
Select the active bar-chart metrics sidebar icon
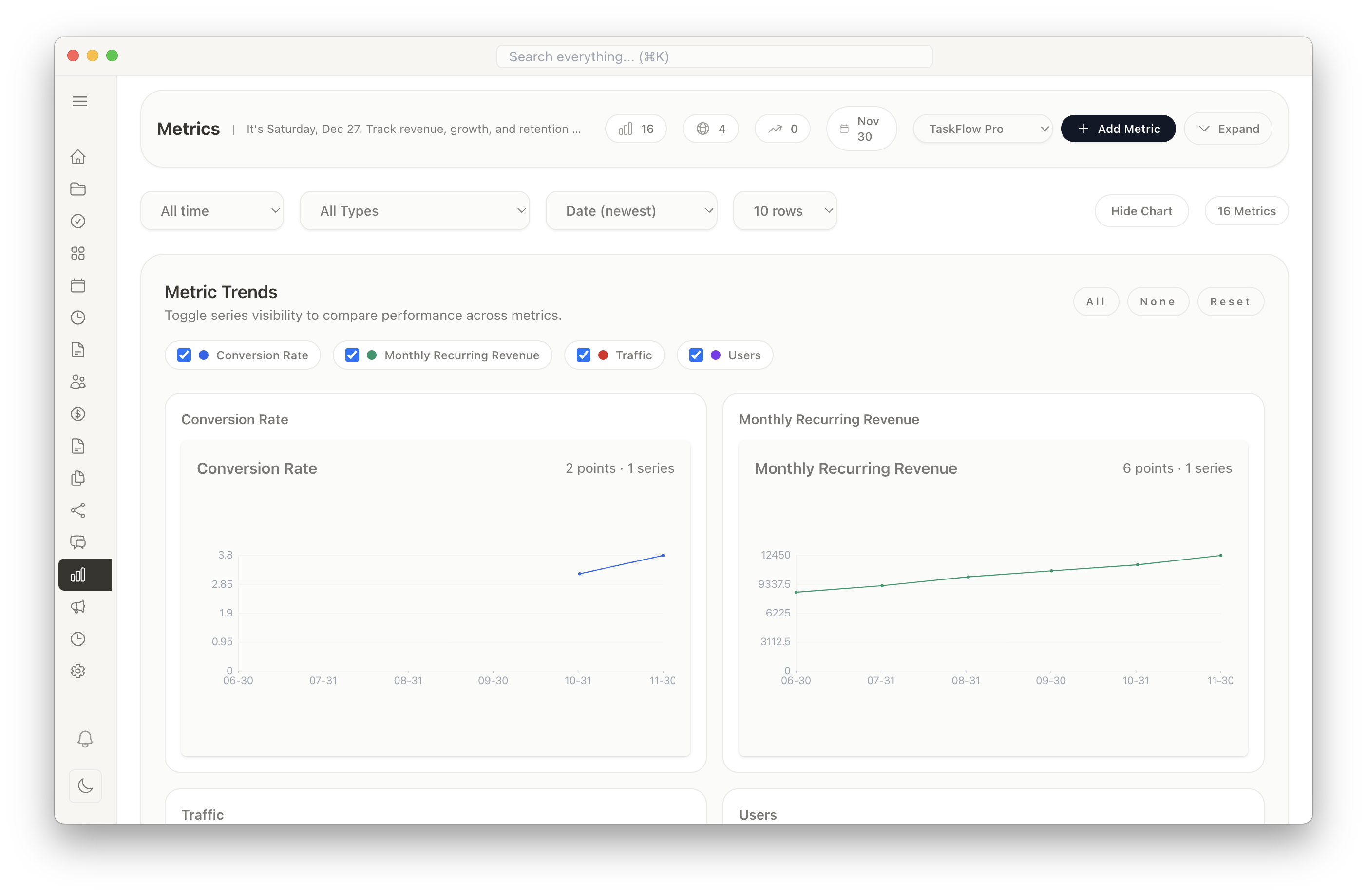pos(85,575)
